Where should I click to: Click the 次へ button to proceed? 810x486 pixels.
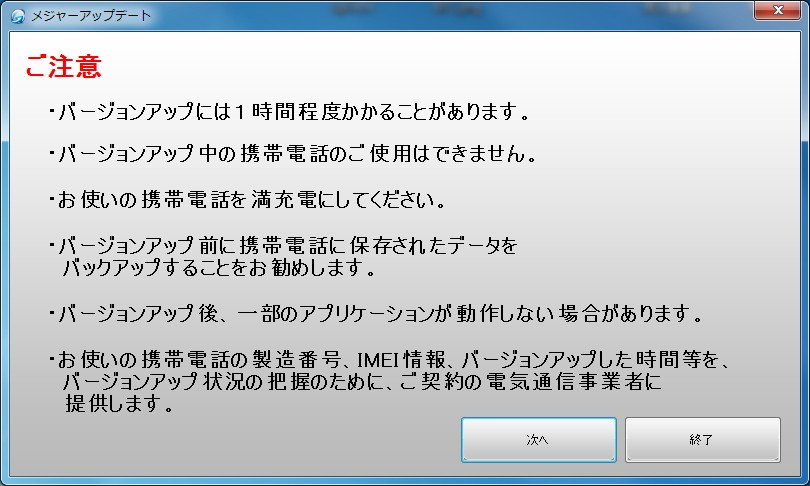538,440
